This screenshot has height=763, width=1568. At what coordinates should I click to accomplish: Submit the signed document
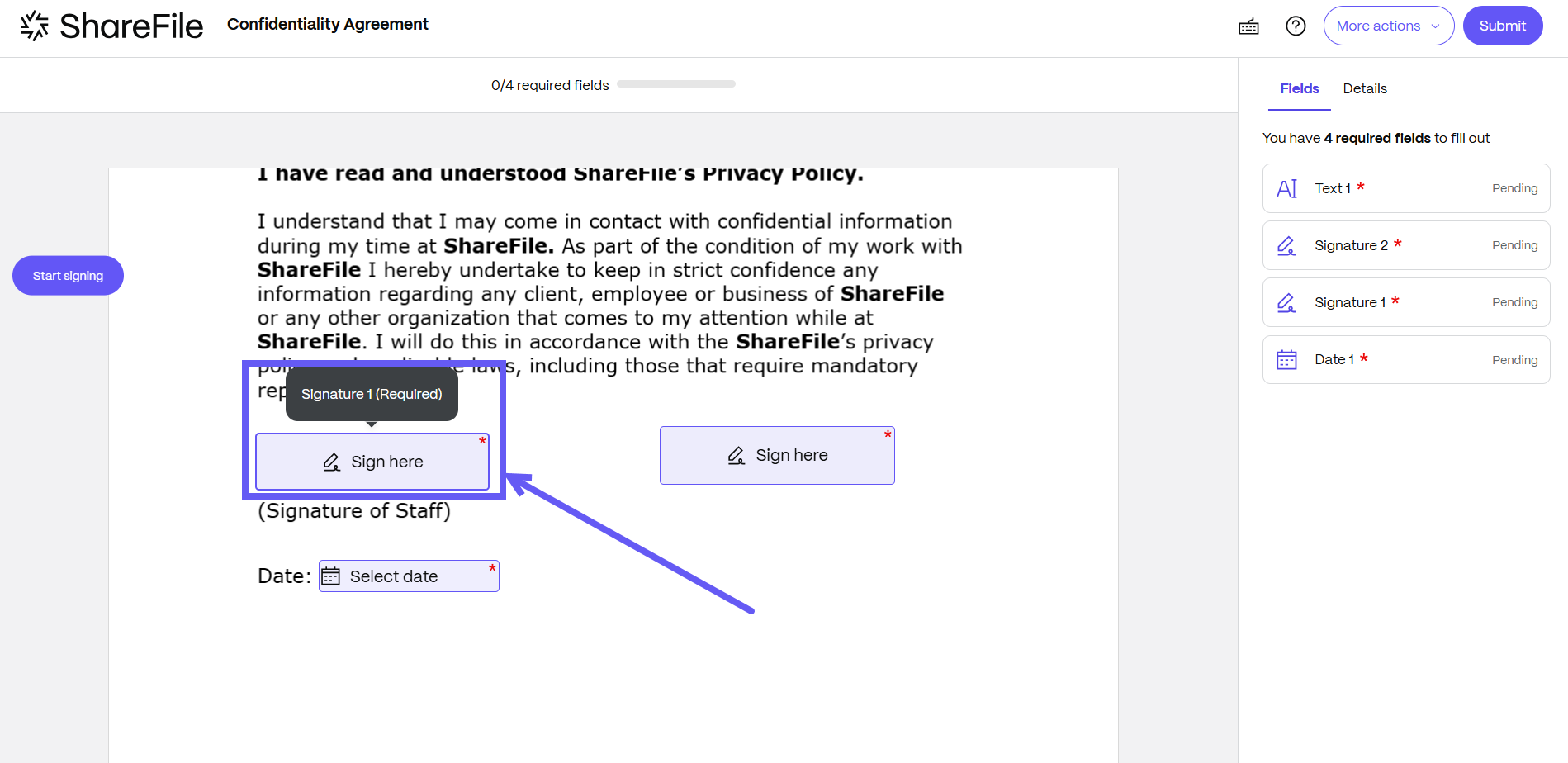pos(1502,26)
